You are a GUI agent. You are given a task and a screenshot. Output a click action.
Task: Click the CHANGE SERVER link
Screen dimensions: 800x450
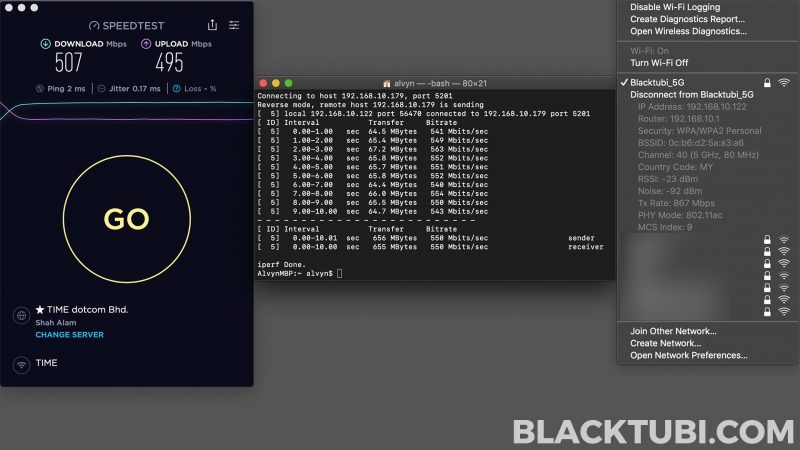point(69,335)
